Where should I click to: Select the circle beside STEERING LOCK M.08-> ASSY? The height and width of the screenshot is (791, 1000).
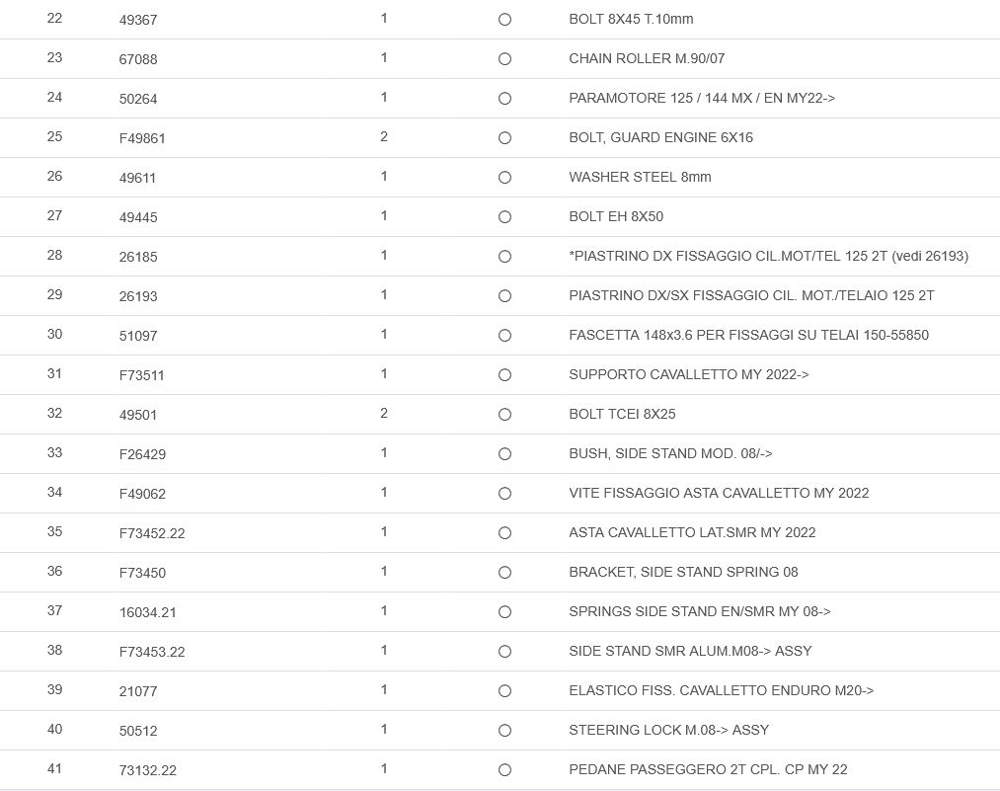click(x=505, y=731)
